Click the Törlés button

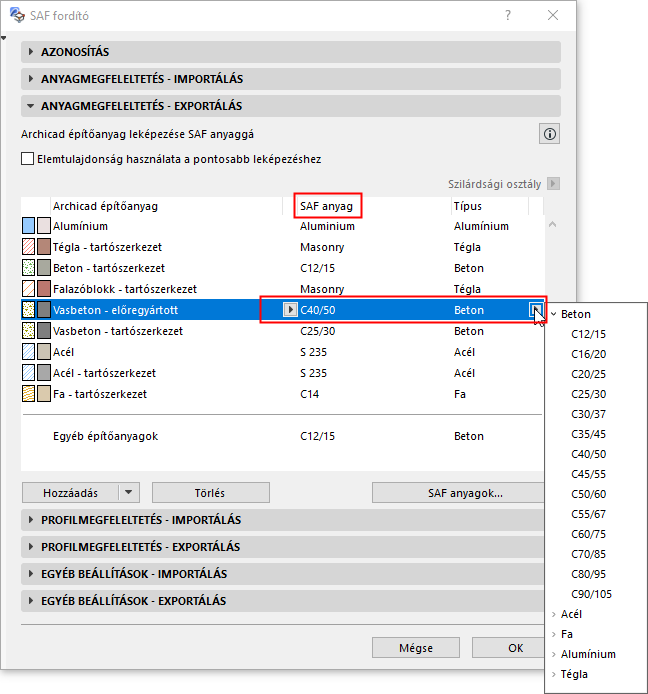point(211,493)
